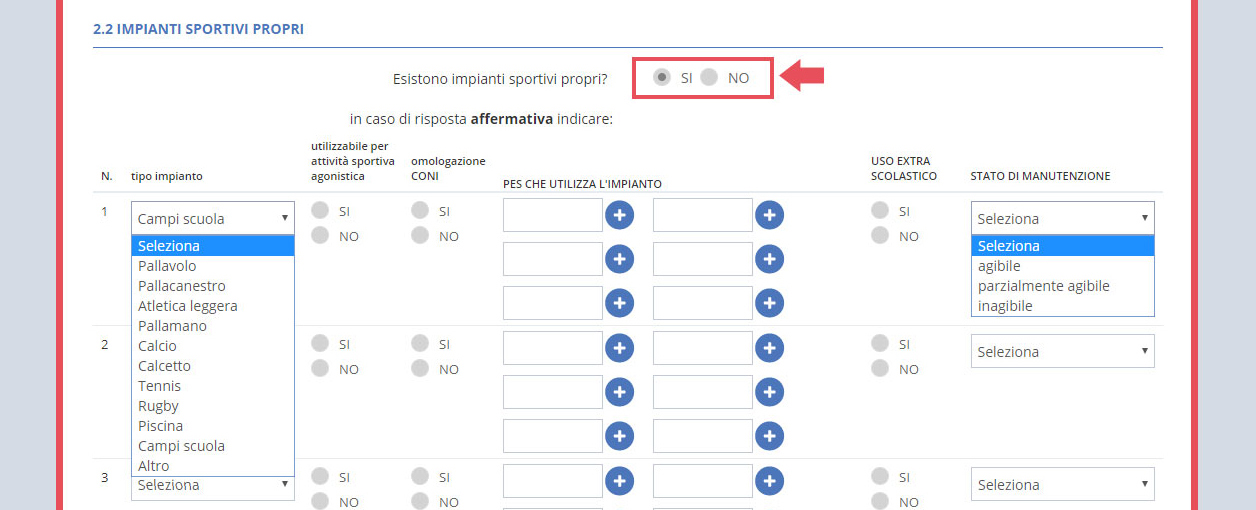Click plus icon beside row 2's first left PES field
Screen dimensions: 1256x510
619,348
